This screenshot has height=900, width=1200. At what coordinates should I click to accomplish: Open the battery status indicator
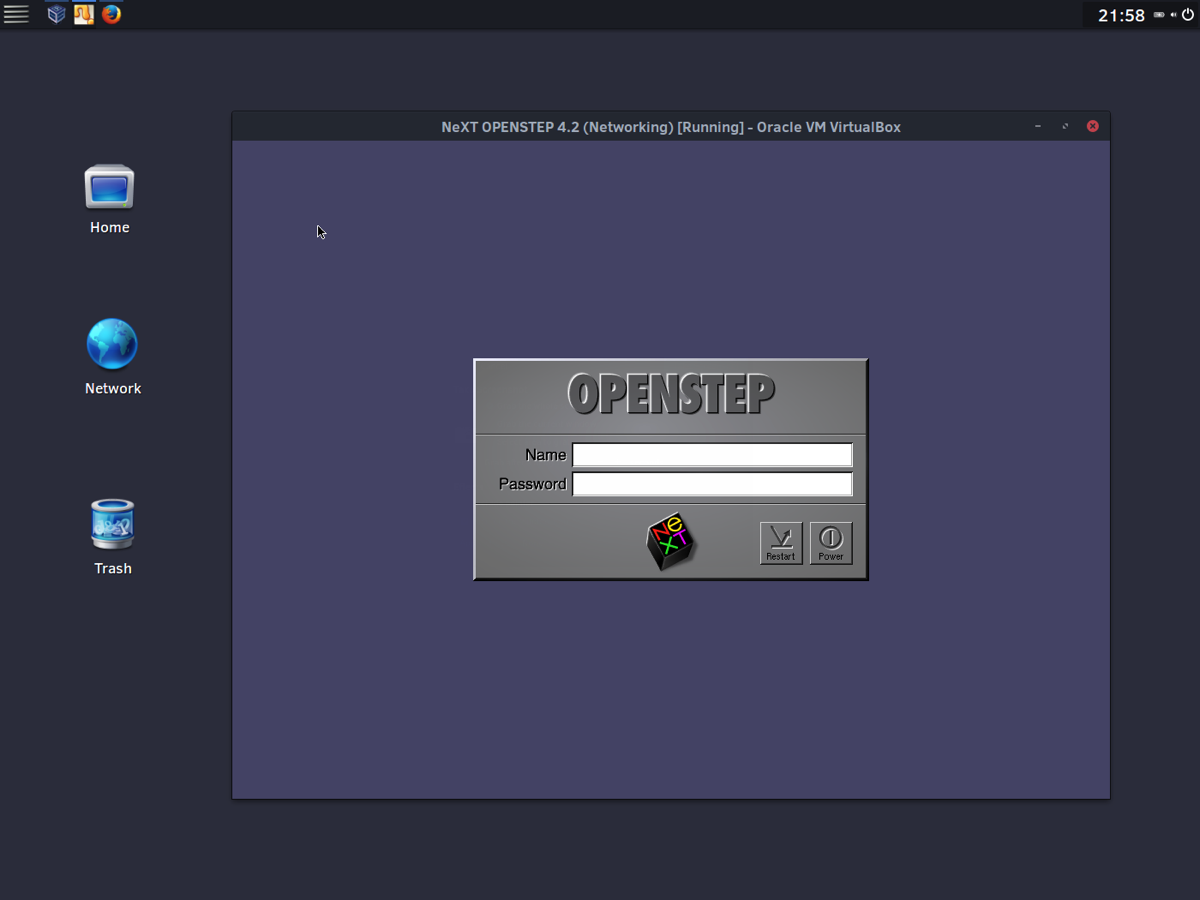1159,15
